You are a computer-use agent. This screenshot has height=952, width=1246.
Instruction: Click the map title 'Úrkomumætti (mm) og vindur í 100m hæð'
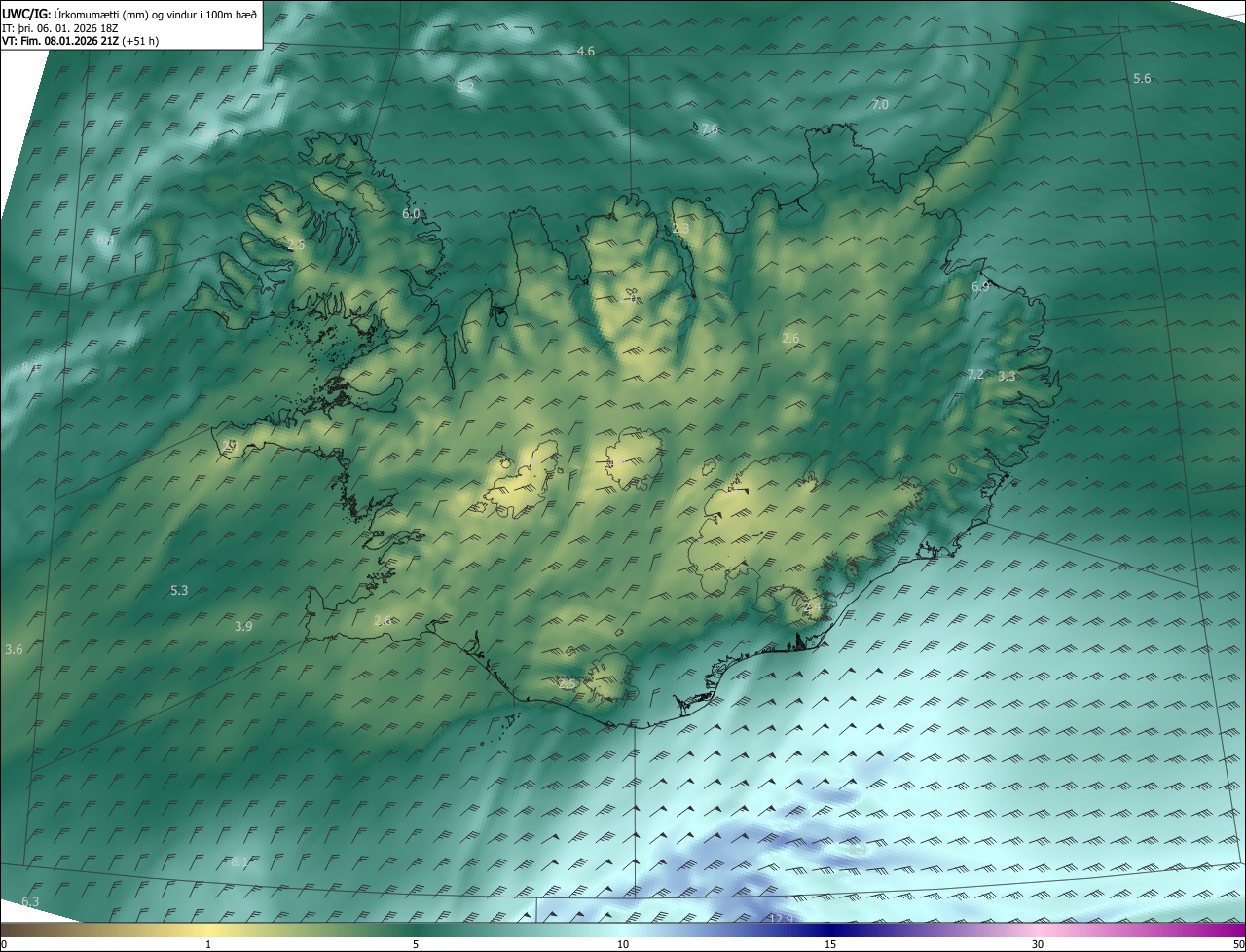click(x=156, y=13)
